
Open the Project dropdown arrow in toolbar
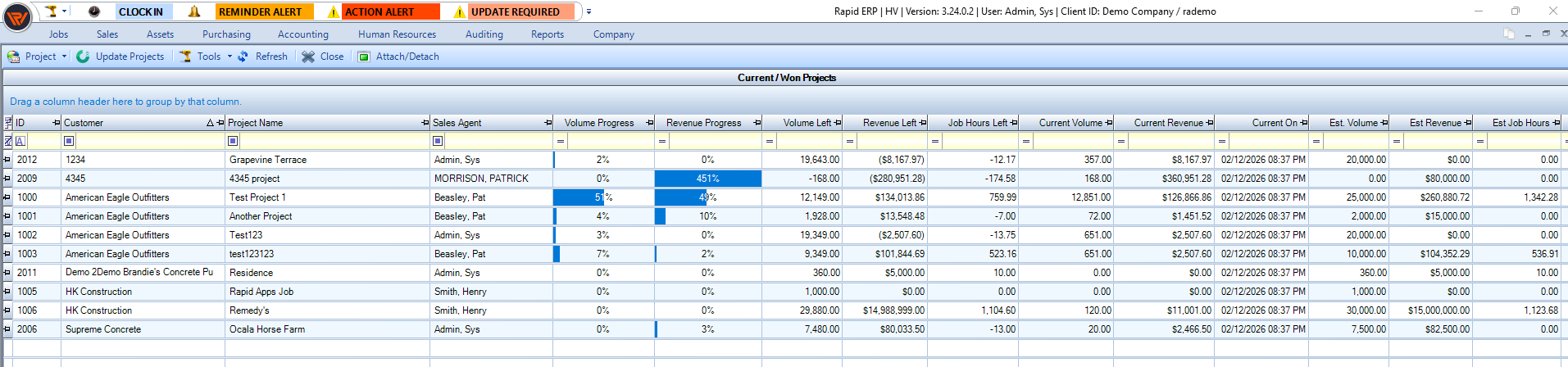pos(64,57)
